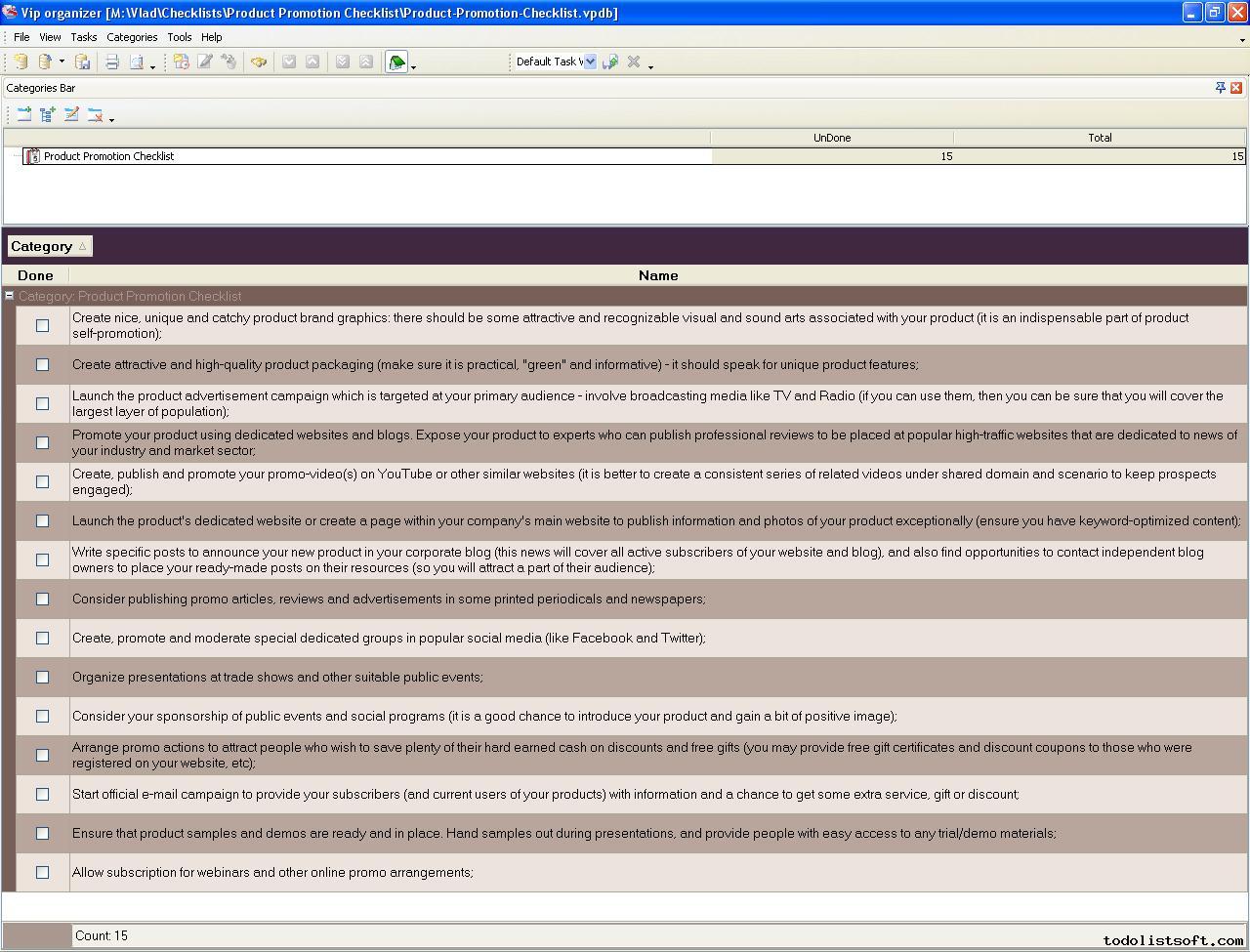Click the Delete Category icon
The width and height of the screenshot is (1250, 952).
coord(95,115)
